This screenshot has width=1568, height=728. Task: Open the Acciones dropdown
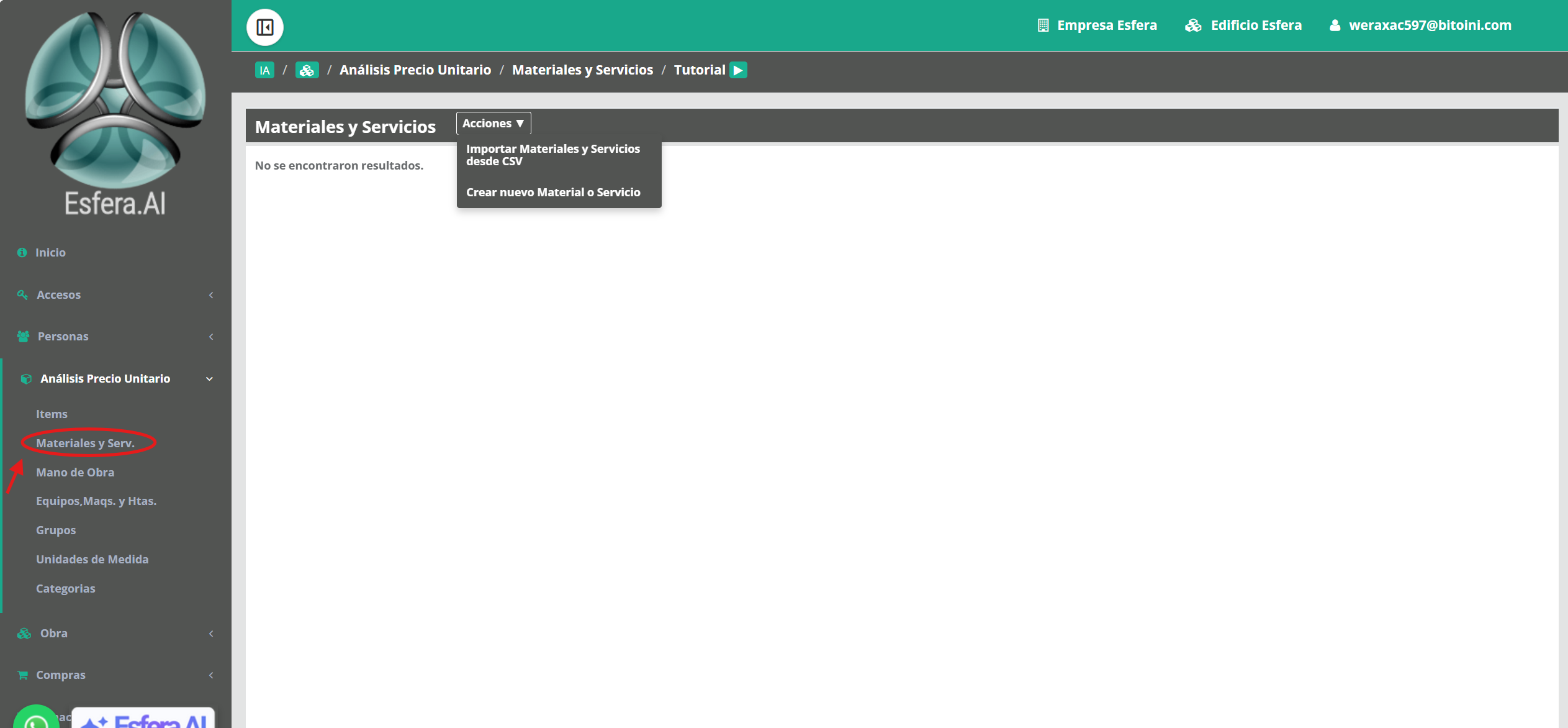[x=493, y=123]
